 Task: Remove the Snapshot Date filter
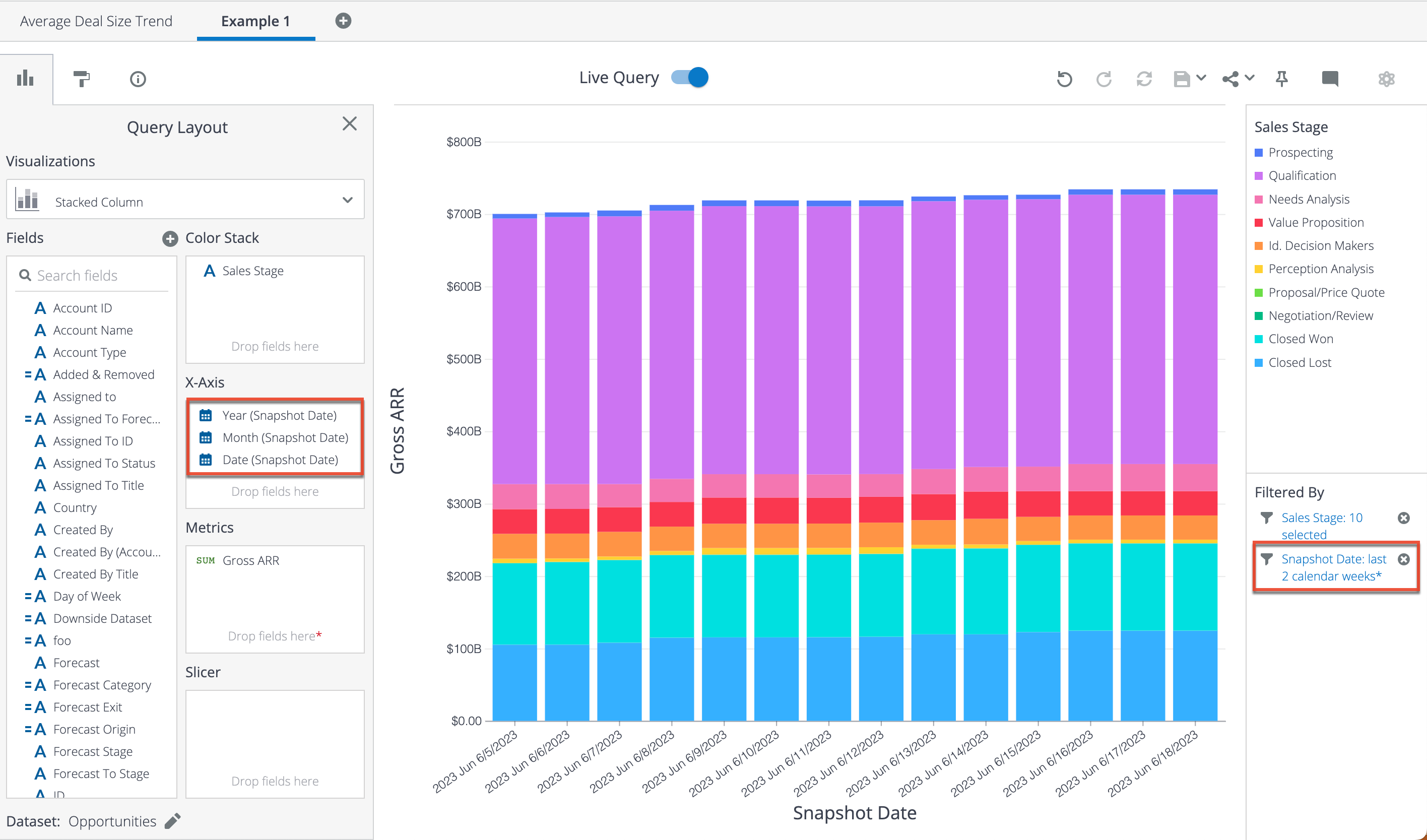1403,559
